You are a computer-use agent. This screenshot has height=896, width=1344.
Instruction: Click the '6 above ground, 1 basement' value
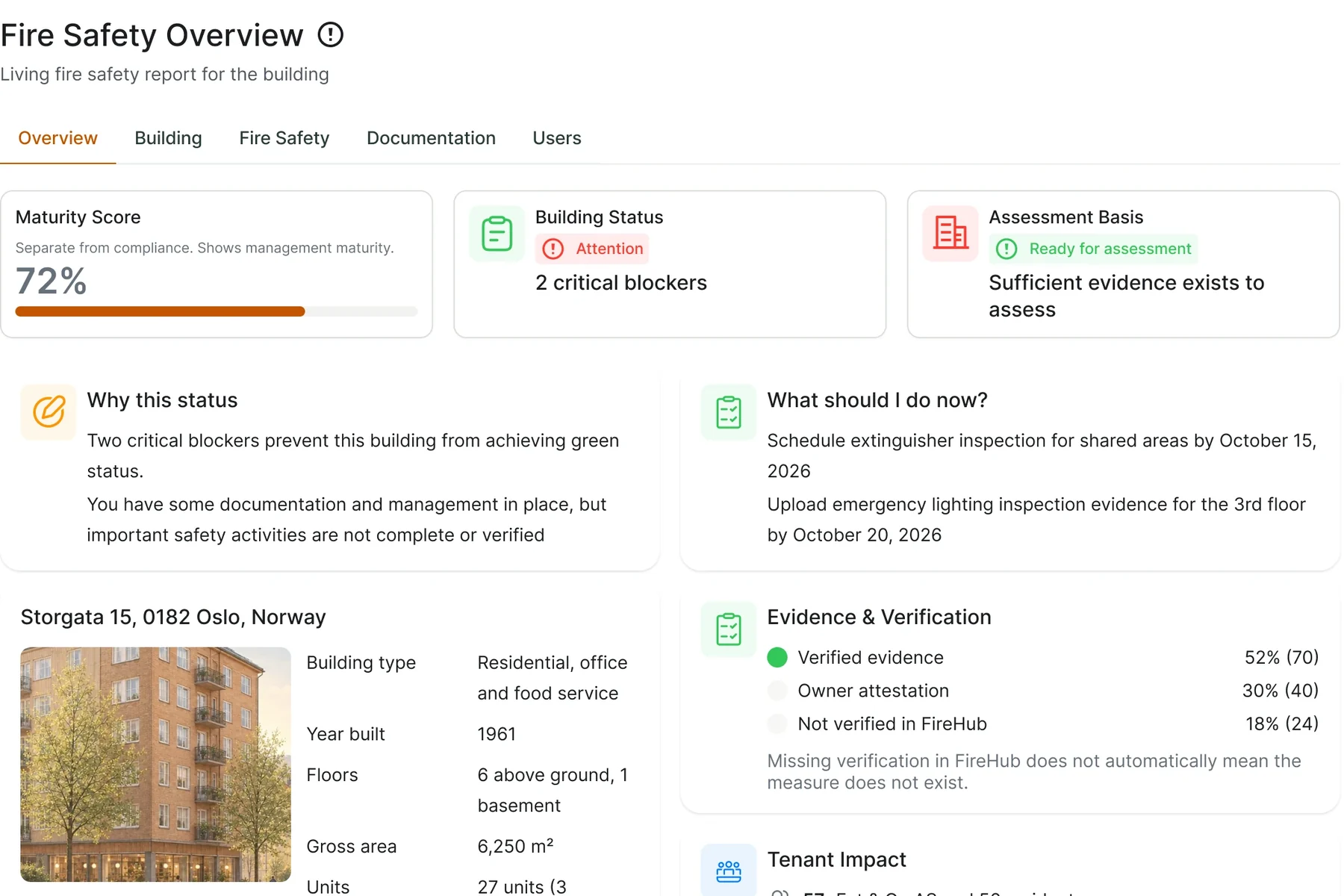(552, 790)
